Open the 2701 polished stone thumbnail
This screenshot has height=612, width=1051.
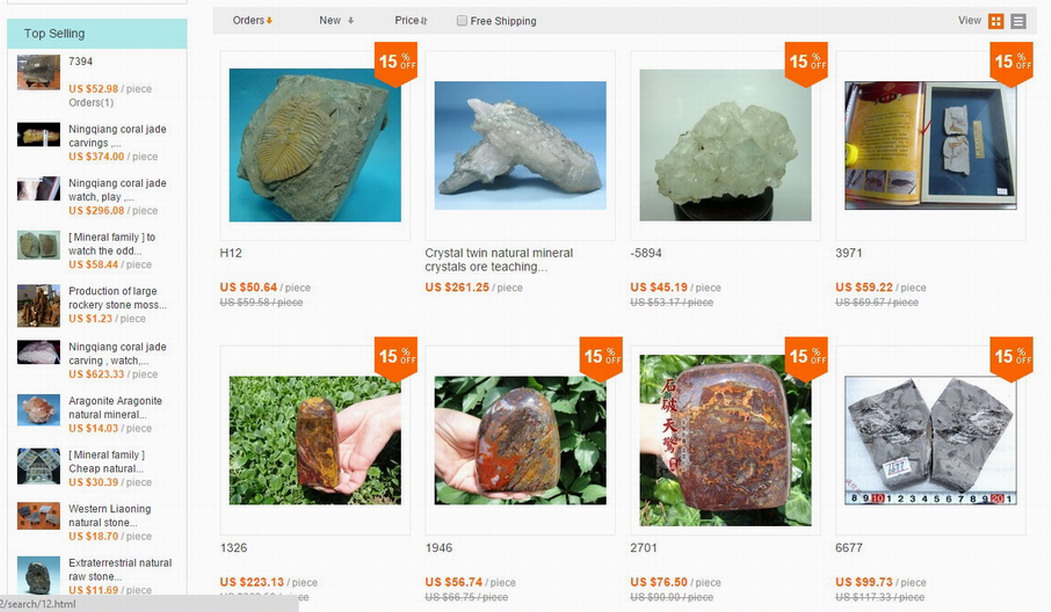click(x=725, y=440)
